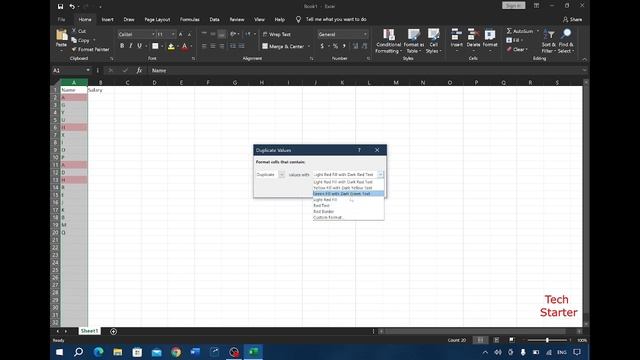640x360 pixels.
Task: Click Tell me what you want to do
Action: coord(336,19)
